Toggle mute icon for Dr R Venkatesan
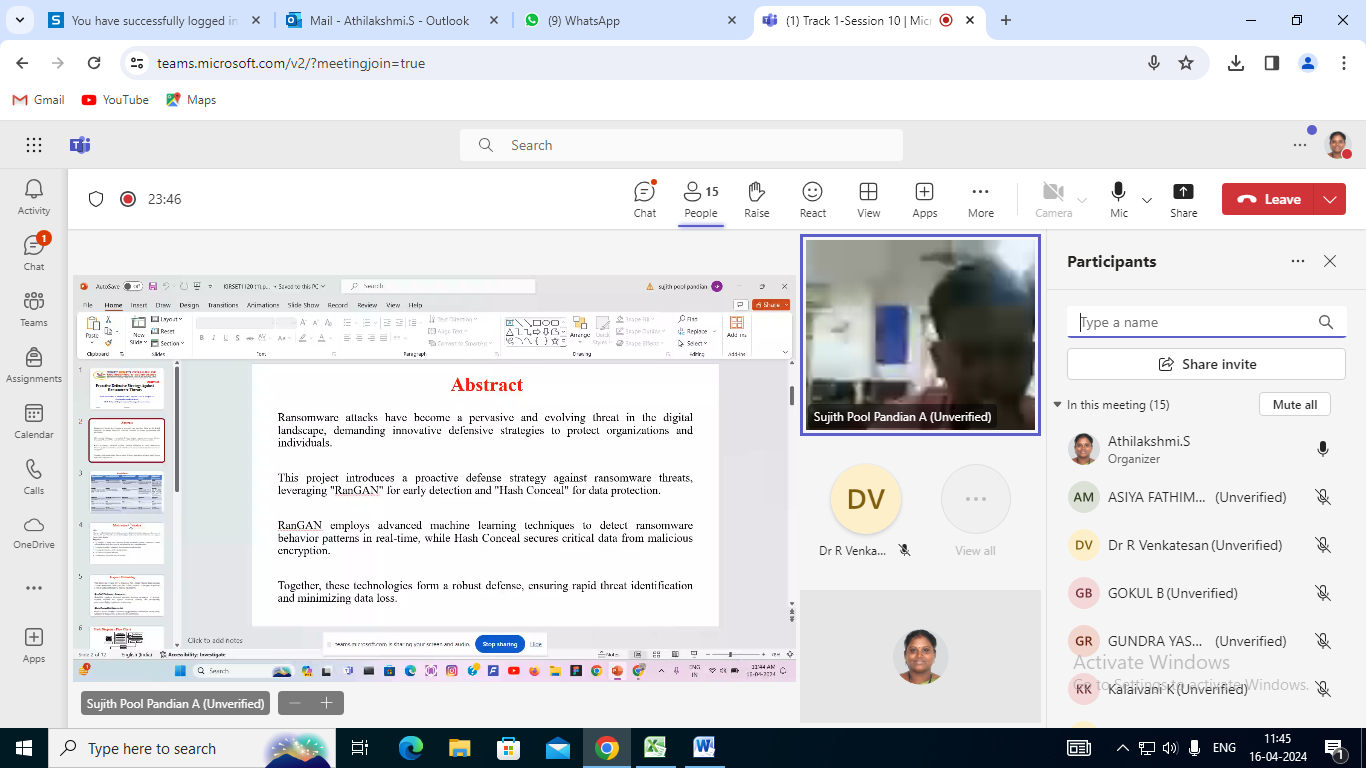The image size is (1366, 768). click(1323, 545)
